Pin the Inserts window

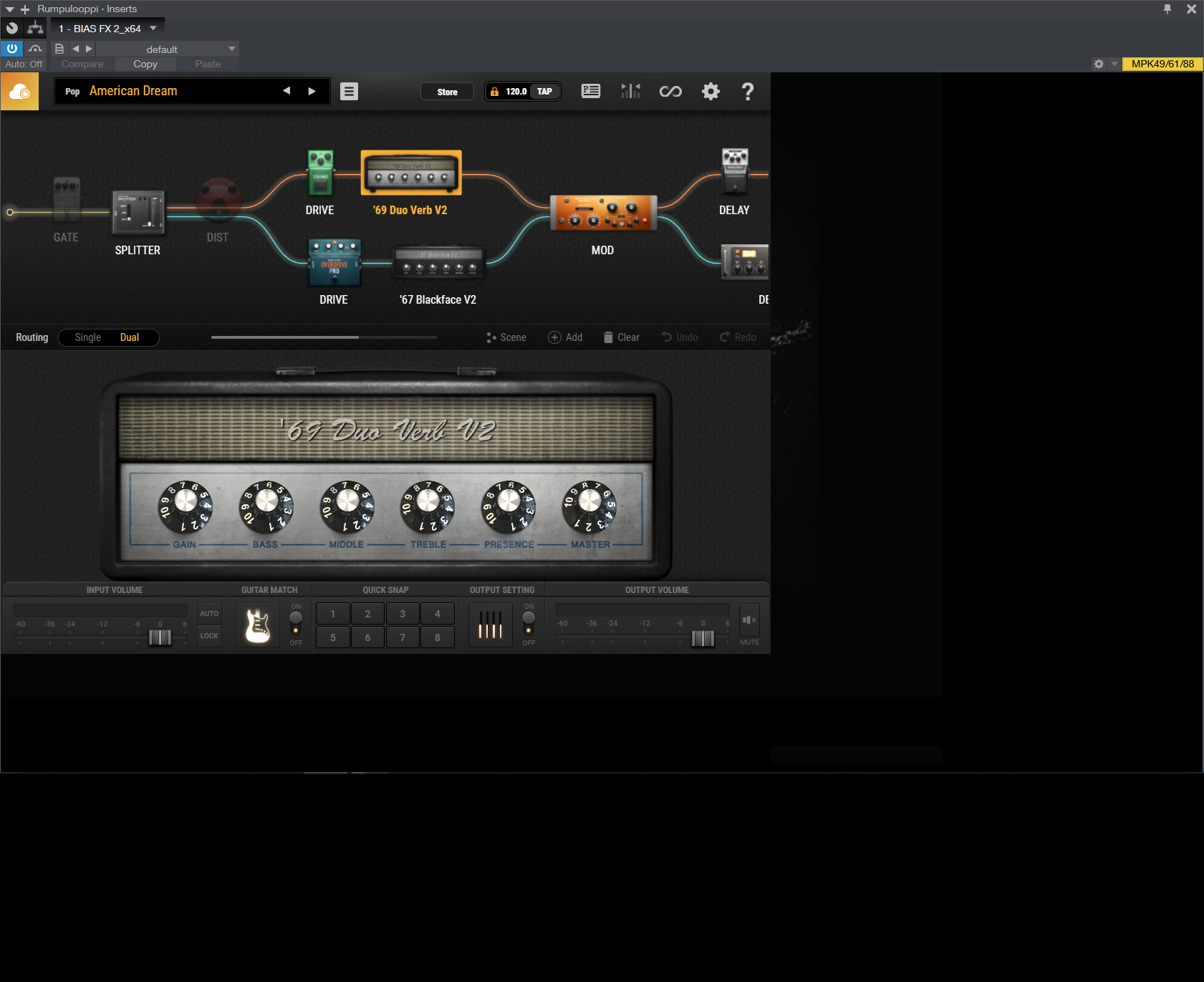1167,9
